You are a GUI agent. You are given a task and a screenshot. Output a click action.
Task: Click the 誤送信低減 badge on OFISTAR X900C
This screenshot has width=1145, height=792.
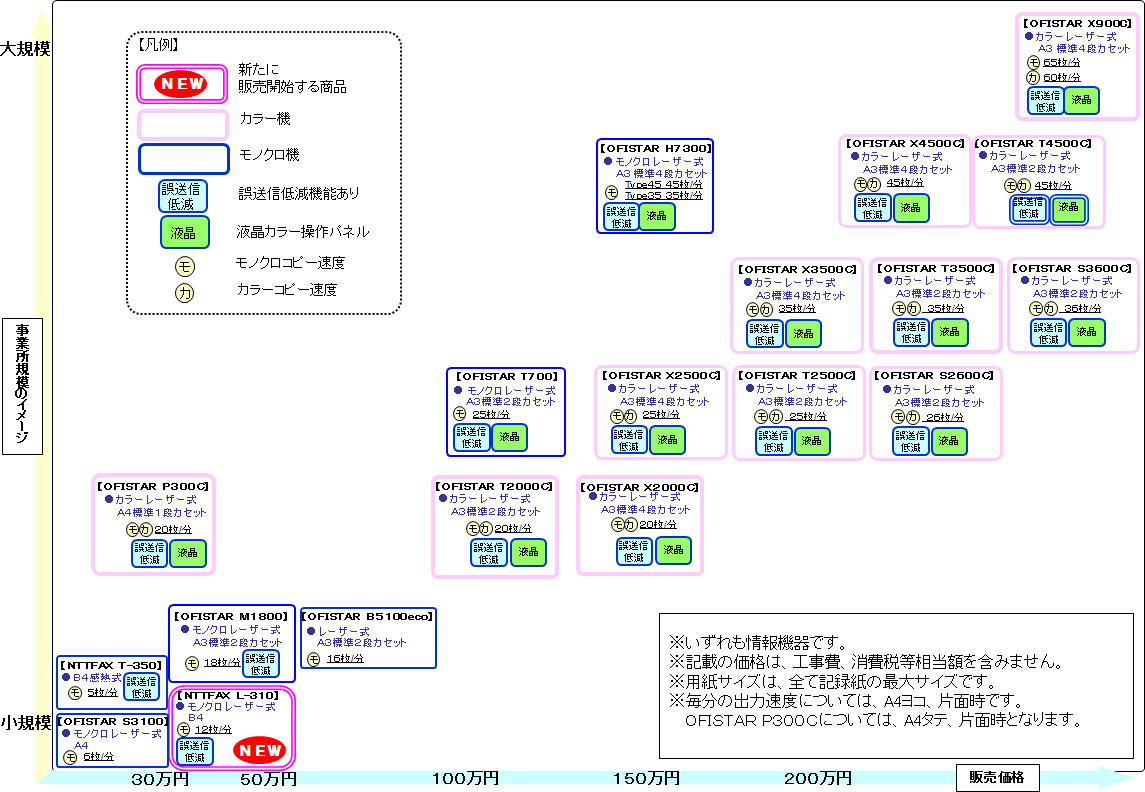click(x=1046, y=101)
